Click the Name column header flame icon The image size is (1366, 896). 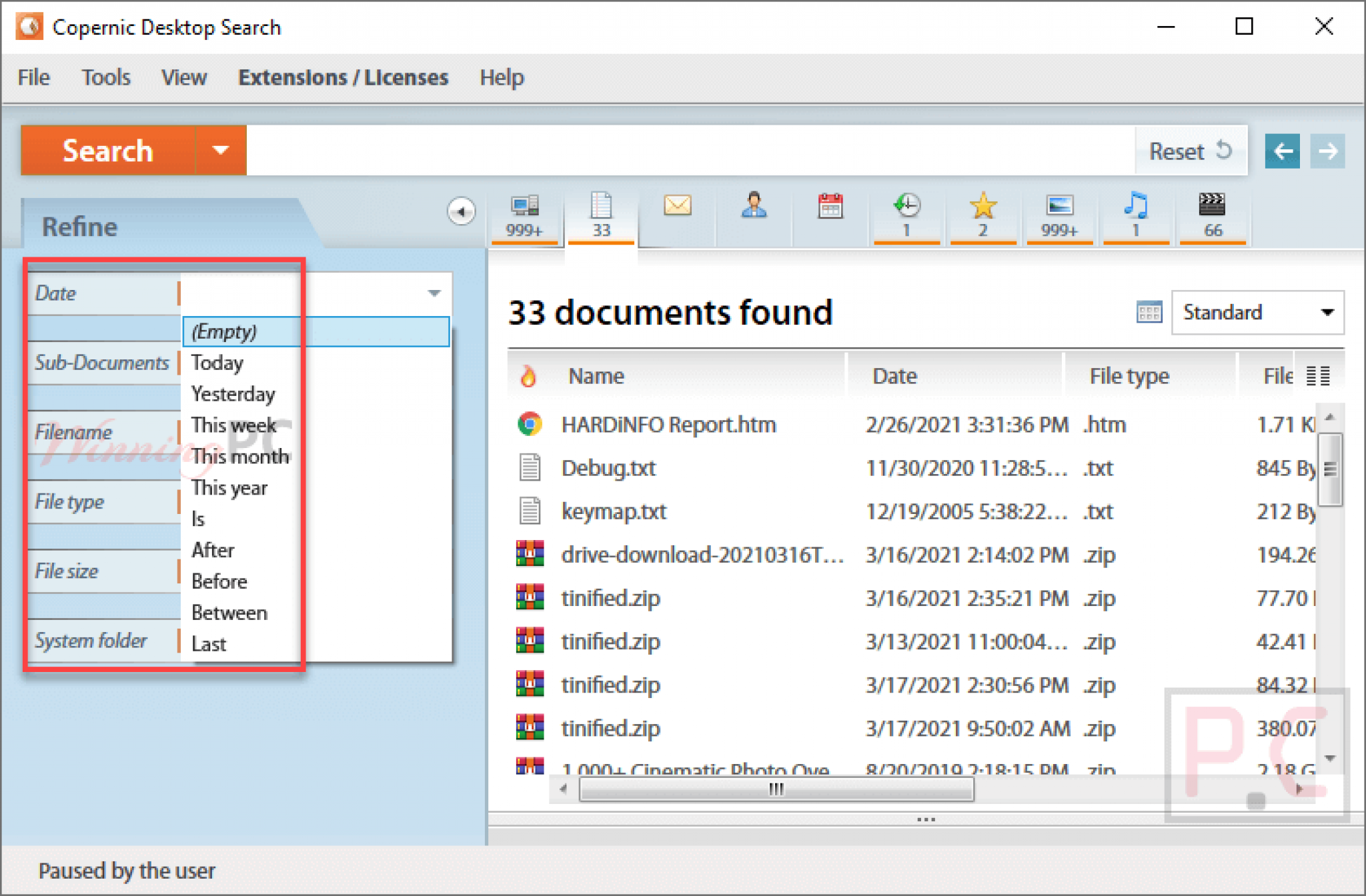tap(529, 375)
